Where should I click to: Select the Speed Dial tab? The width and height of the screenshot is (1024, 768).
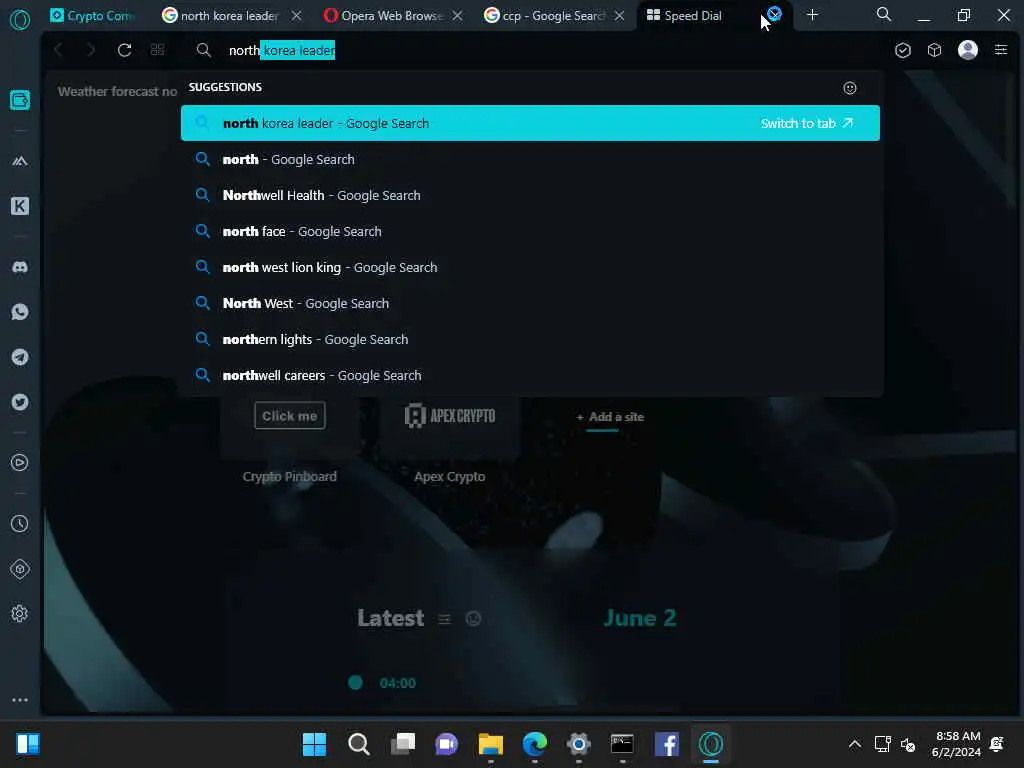click(x=693, y=15)
